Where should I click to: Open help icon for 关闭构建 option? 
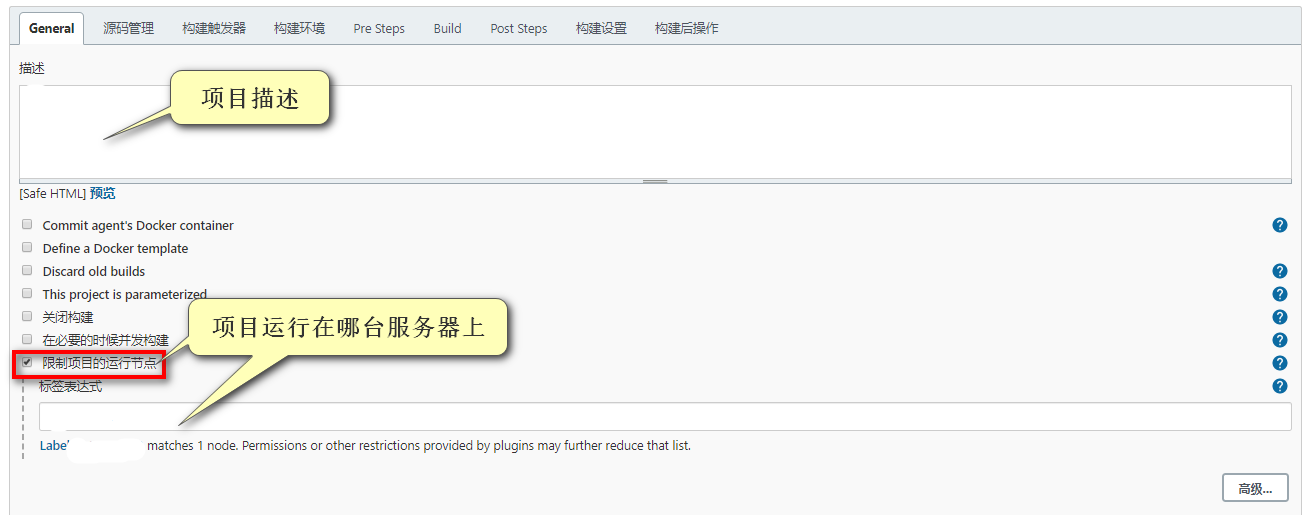point(1279,317)
